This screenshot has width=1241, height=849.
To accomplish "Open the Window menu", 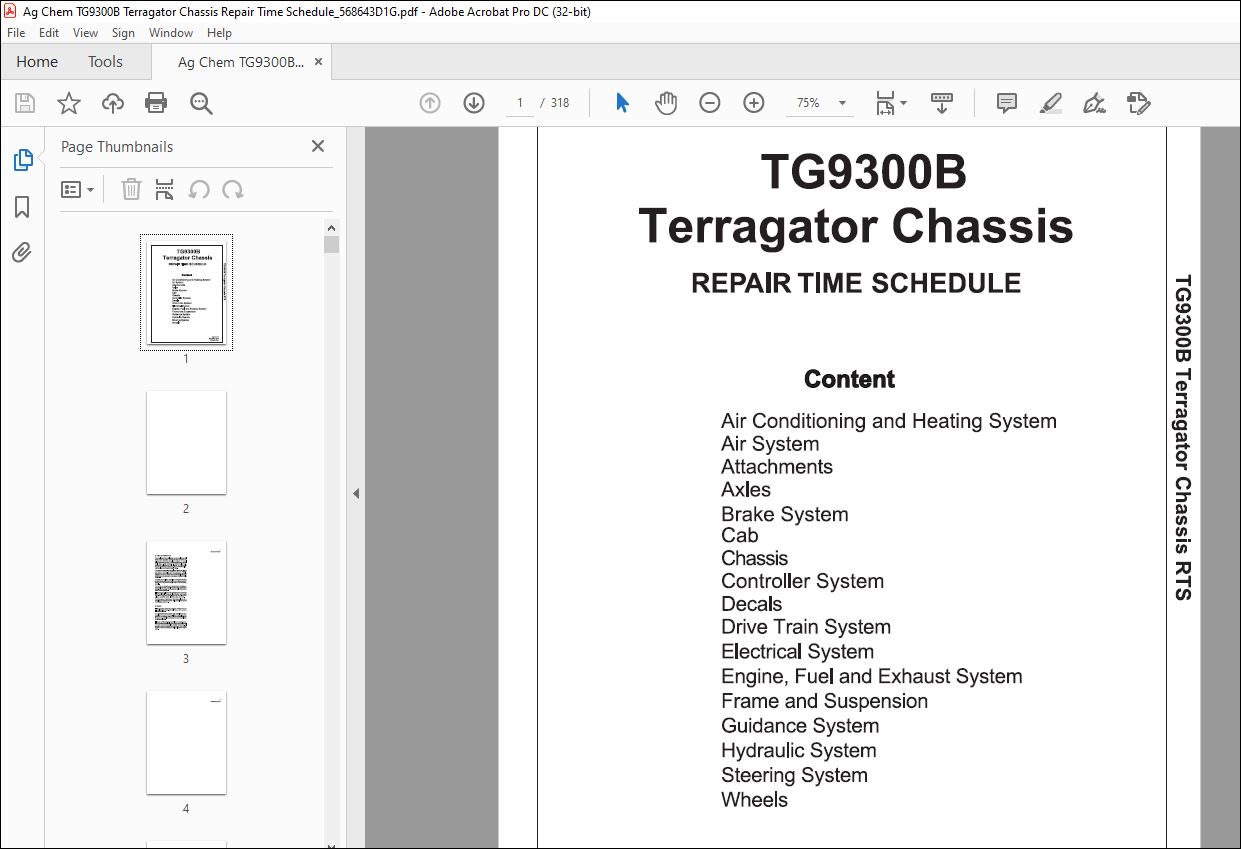I will pos(171,33).
